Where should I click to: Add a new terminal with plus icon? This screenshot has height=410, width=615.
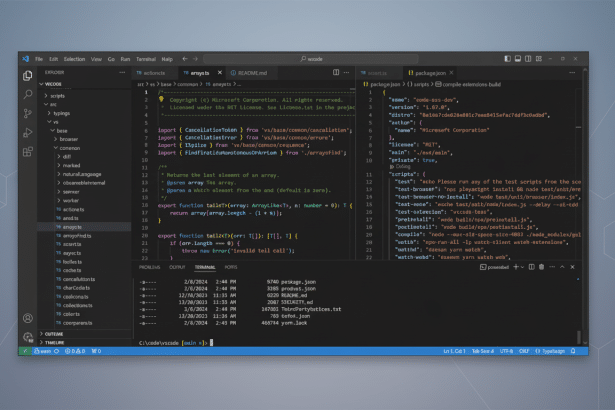point(516,267)
